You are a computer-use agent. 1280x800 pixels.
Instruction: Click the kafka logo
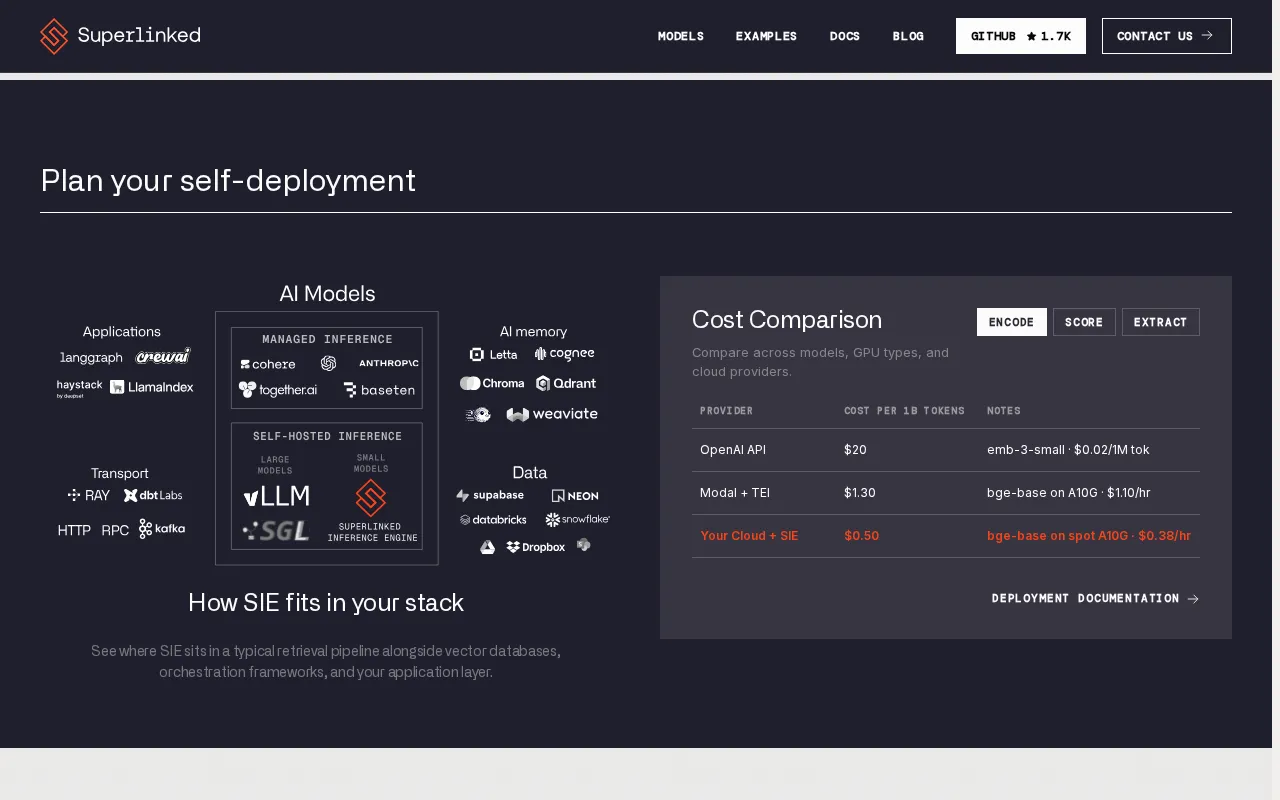[x=162, y=528]
